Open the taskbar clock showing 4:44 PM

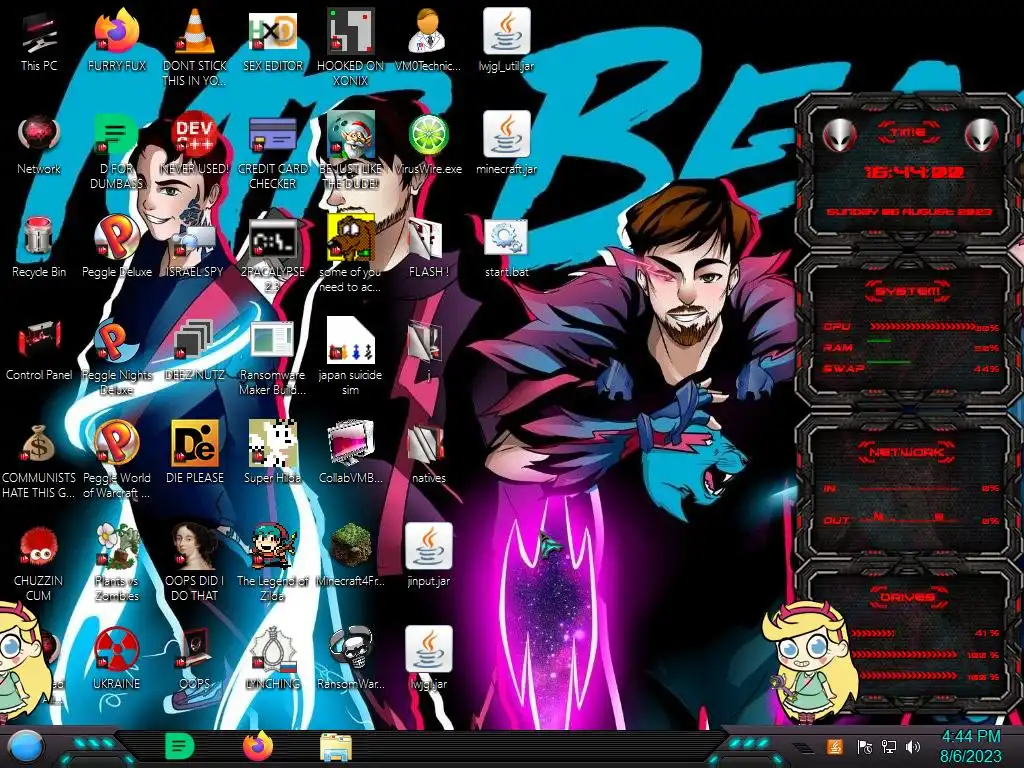[x=970, y=746]
